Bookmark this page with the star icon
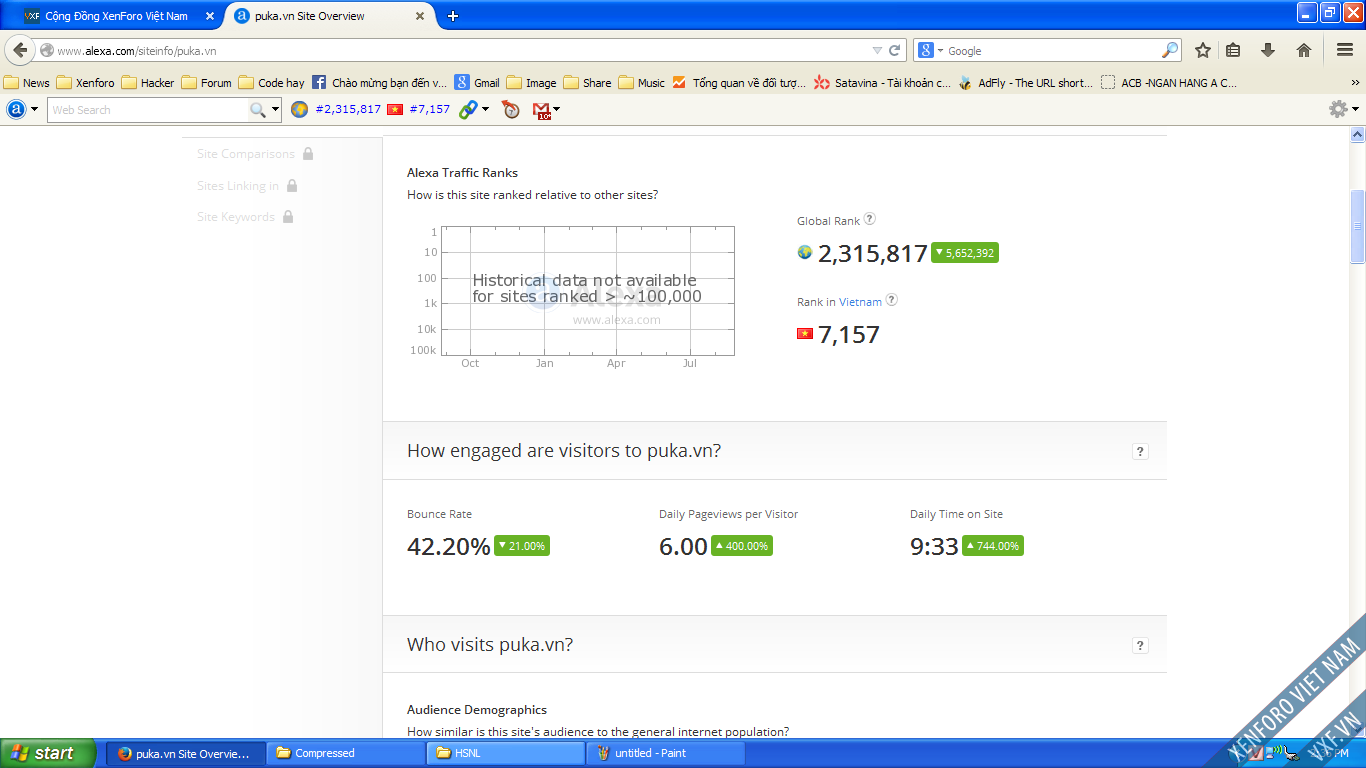 (1203, 50)
